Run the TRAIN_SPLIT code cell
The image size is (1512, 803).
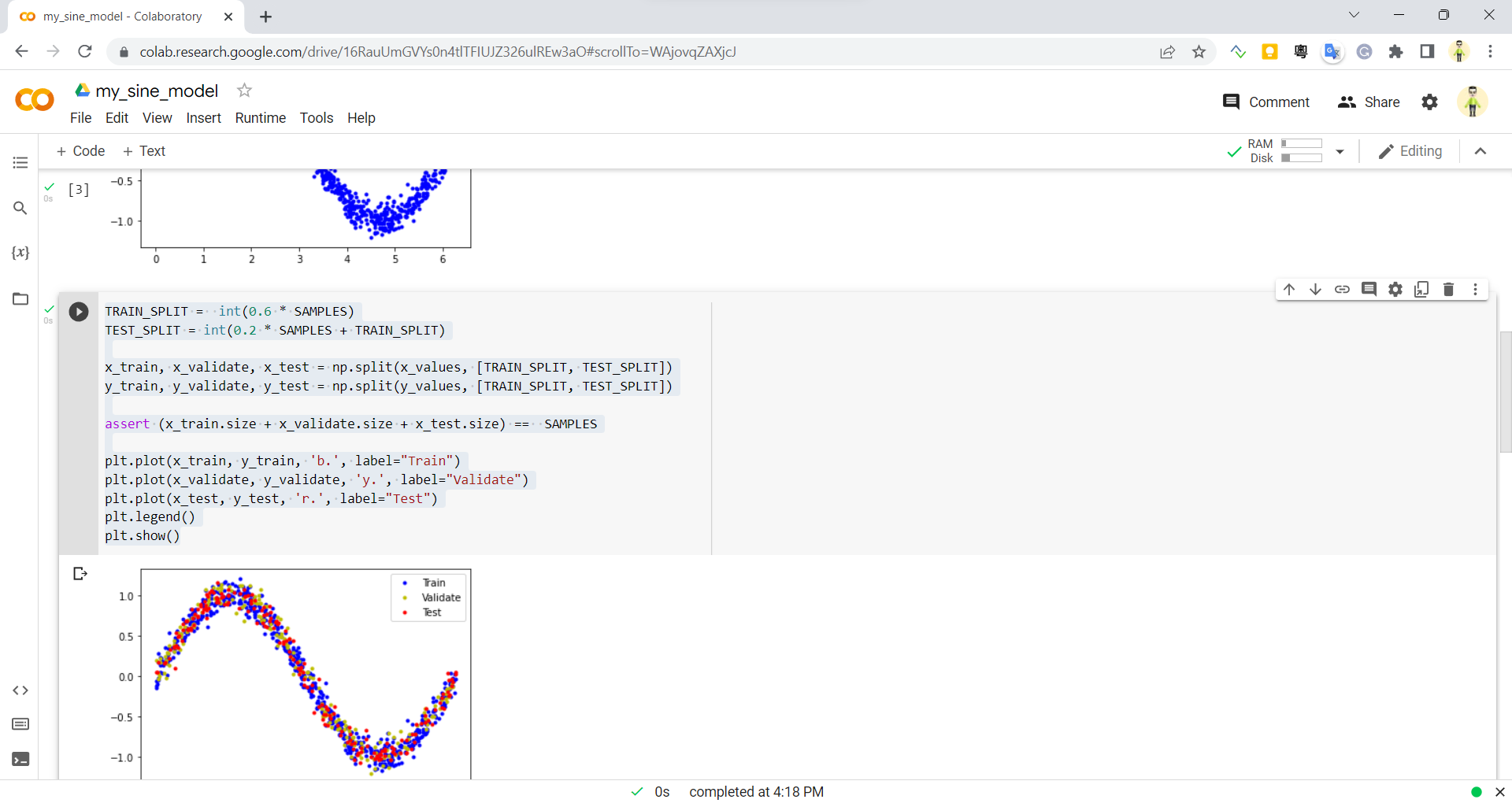click(x=79, y=312)
